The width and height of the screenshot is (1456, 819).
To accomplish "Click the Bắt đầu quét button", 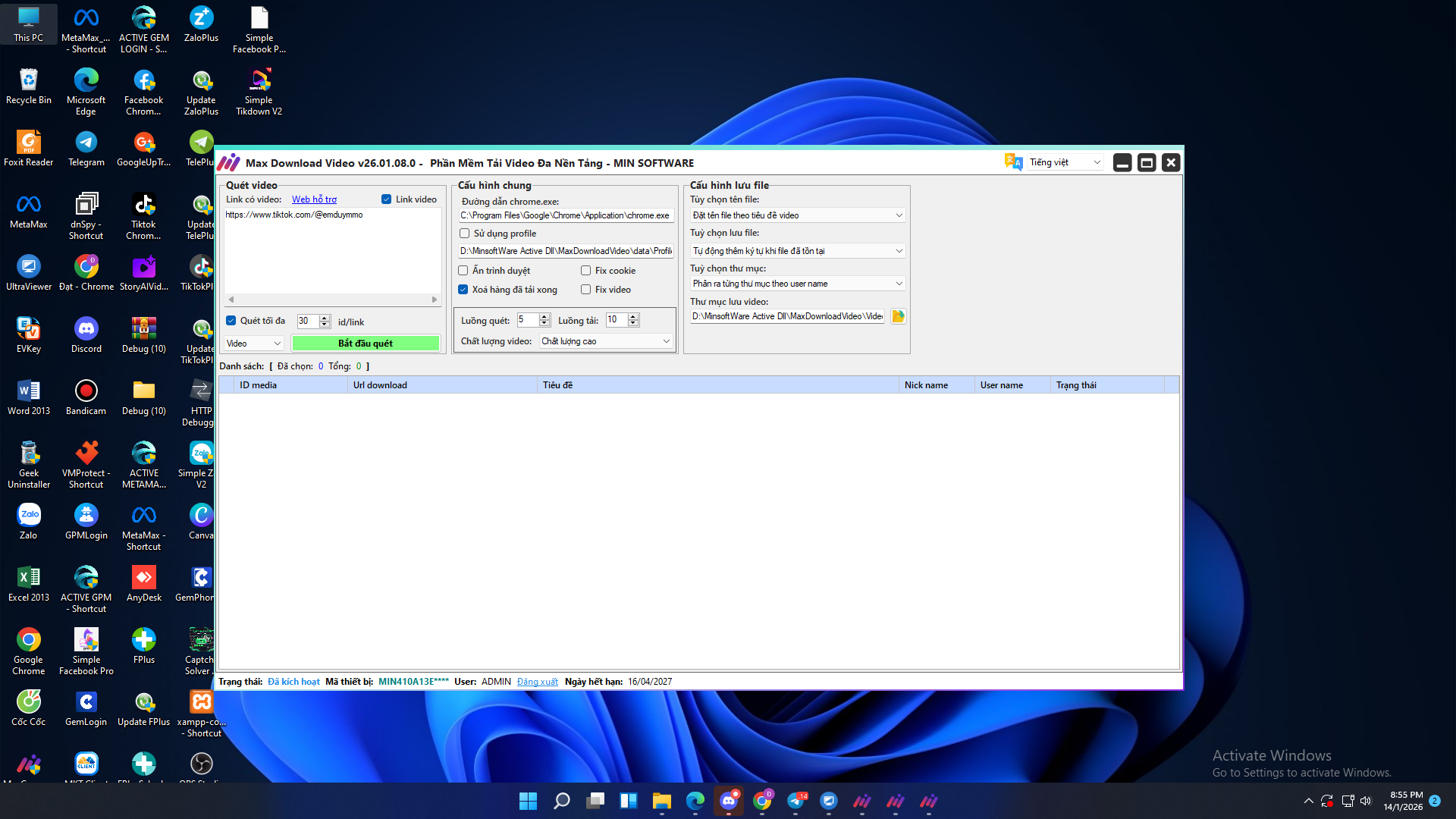I will [x=366, y=344].
